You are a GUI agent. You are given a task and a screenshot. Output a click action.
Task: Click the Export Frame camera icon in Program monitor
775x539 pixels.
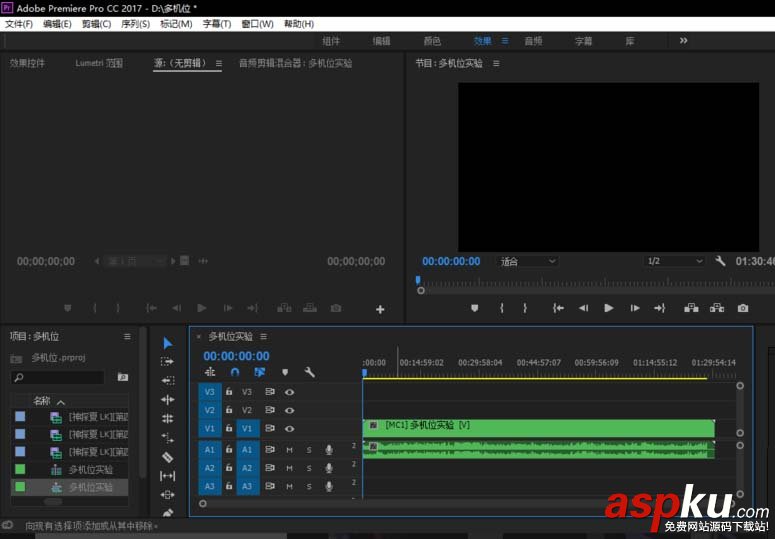[x=742, y=309]
